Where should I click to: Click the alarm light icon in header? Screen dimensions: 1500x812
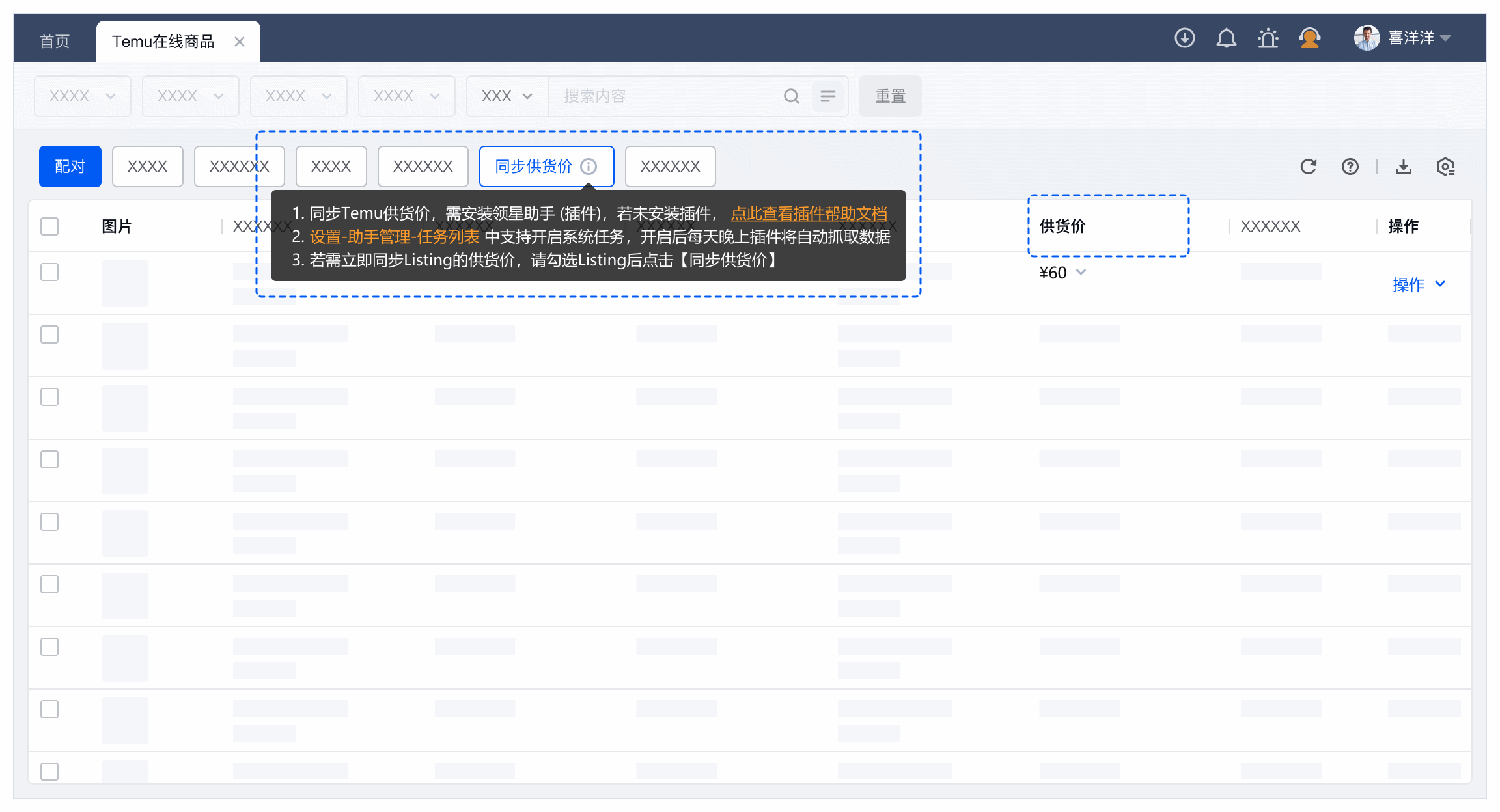pos(1268,38)
